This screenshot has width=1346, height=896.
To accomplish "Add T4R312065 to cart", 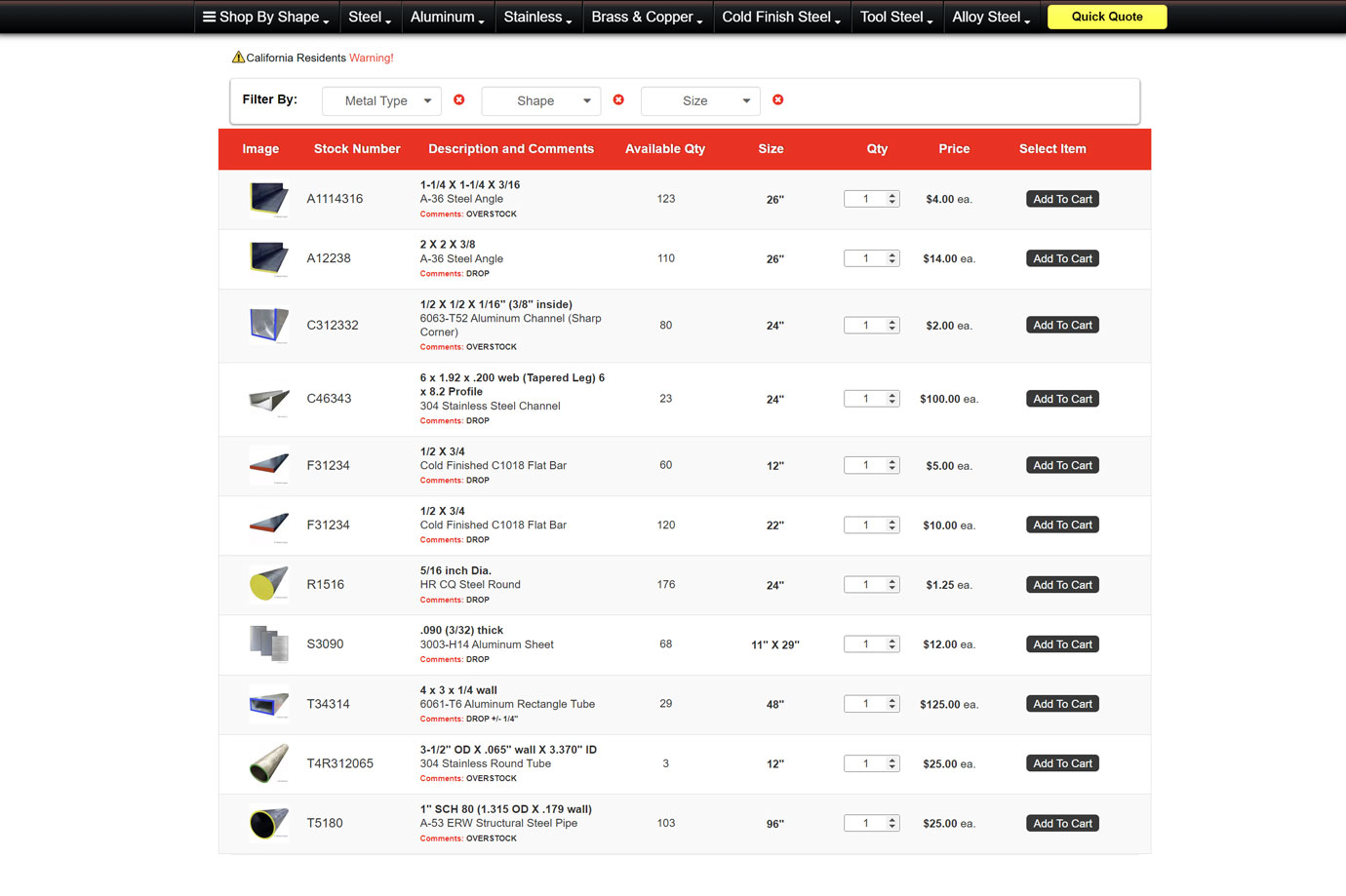I will [1062, 763].
